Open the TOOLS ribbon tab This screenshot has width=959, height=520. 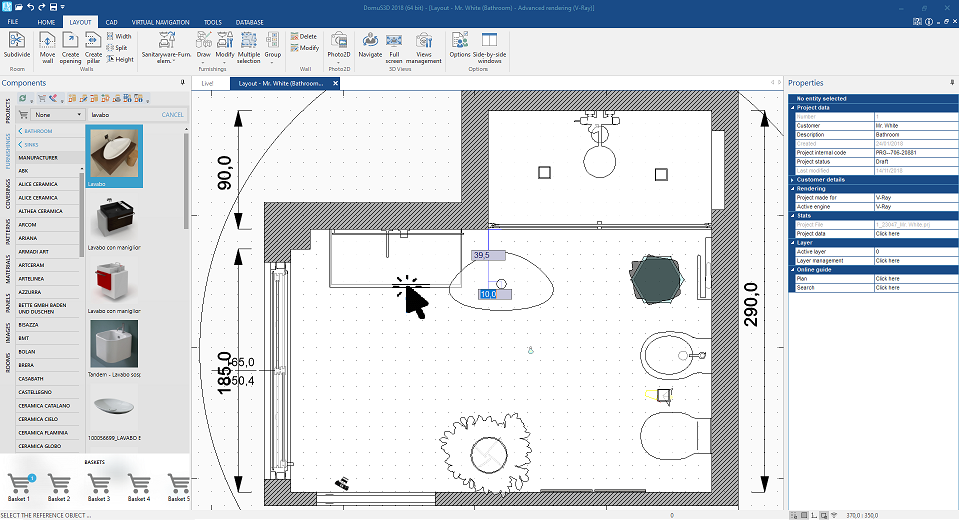click(213, 22)
